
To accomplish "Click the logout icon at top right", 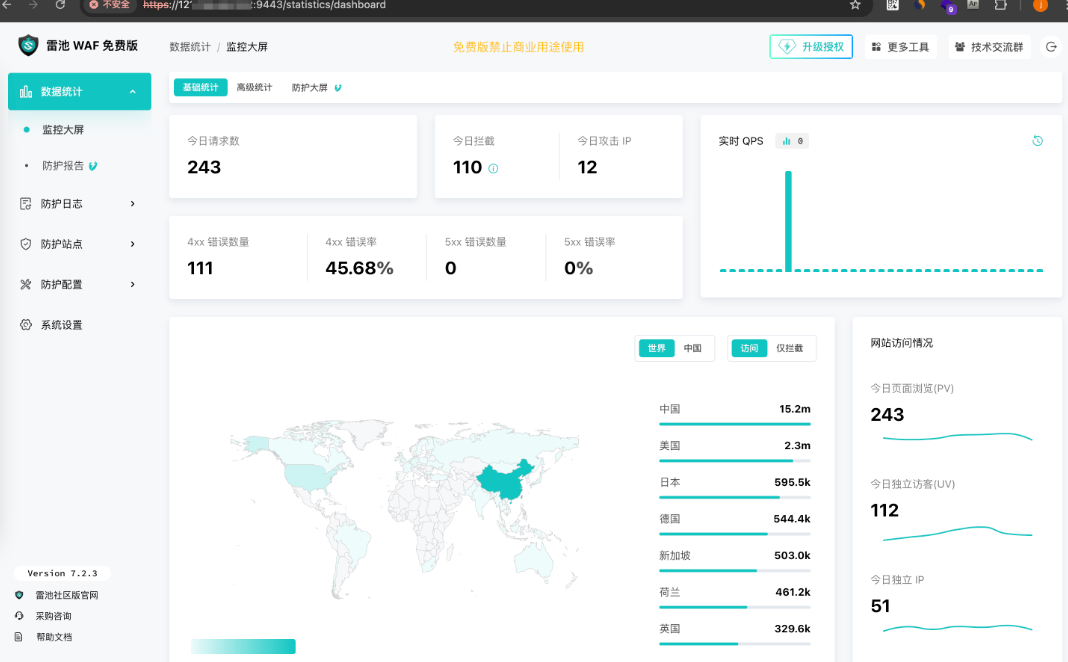I will [1051, 47].
